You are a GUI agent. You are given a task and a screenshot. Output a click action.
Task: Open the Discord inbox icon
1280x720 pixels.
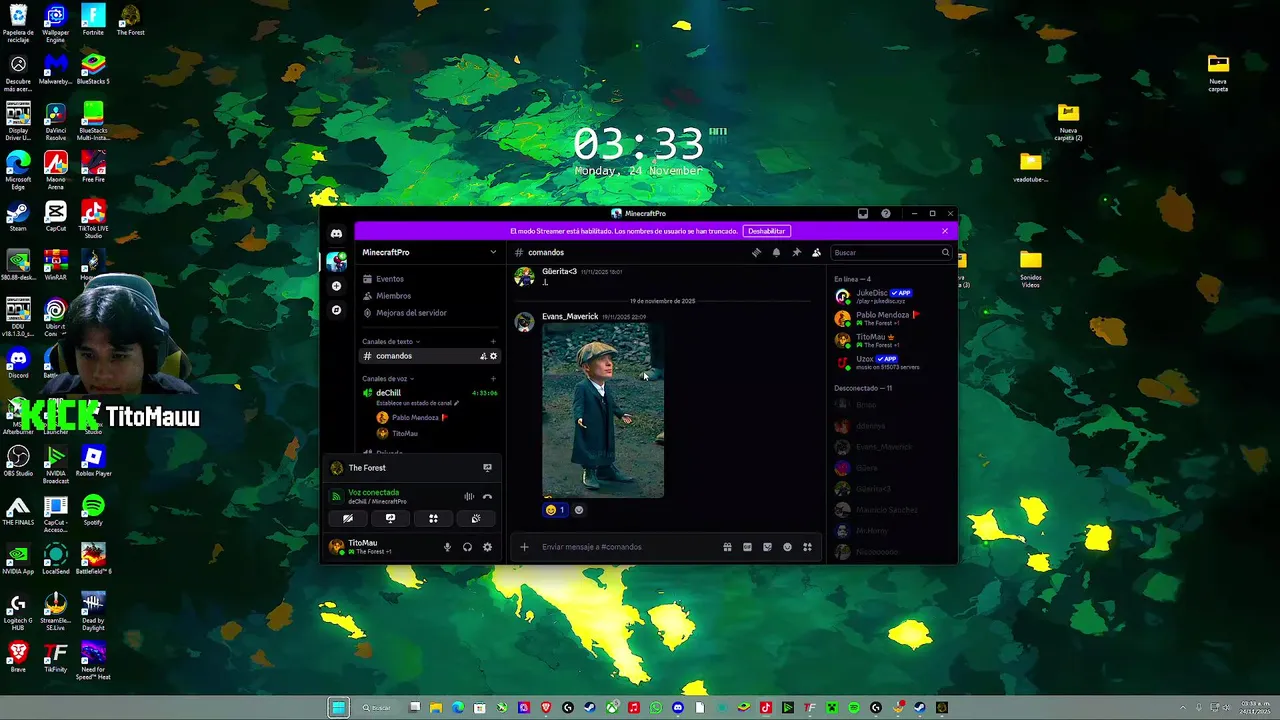[x=863, y=213]
